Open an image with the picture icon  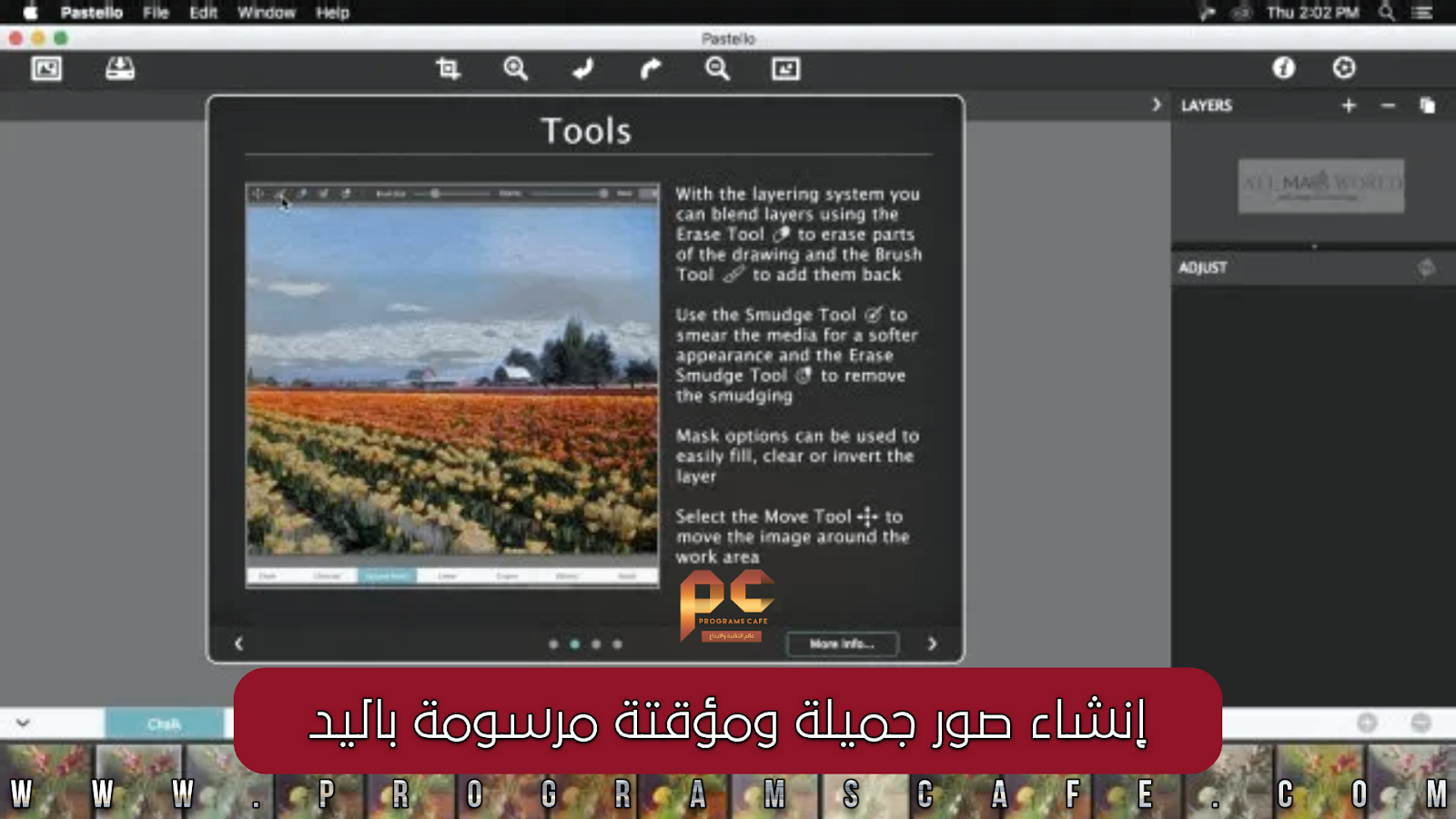pos(44,68)
